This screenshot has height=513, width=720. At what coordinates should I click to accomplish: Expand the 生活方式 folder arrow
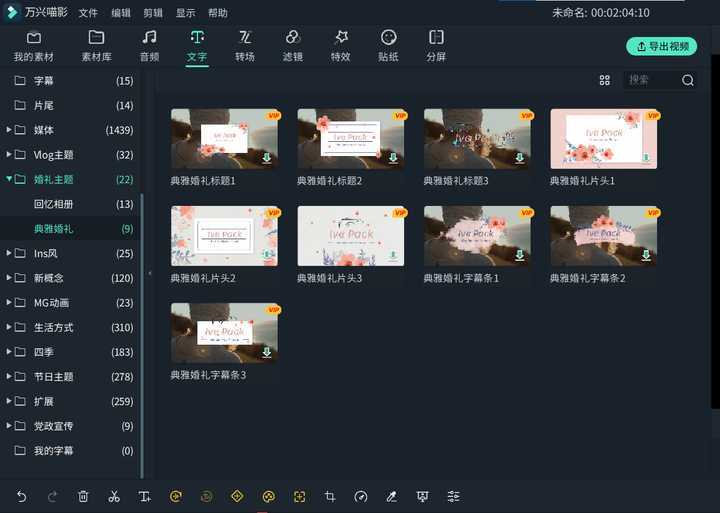click(x=9, y=327)
